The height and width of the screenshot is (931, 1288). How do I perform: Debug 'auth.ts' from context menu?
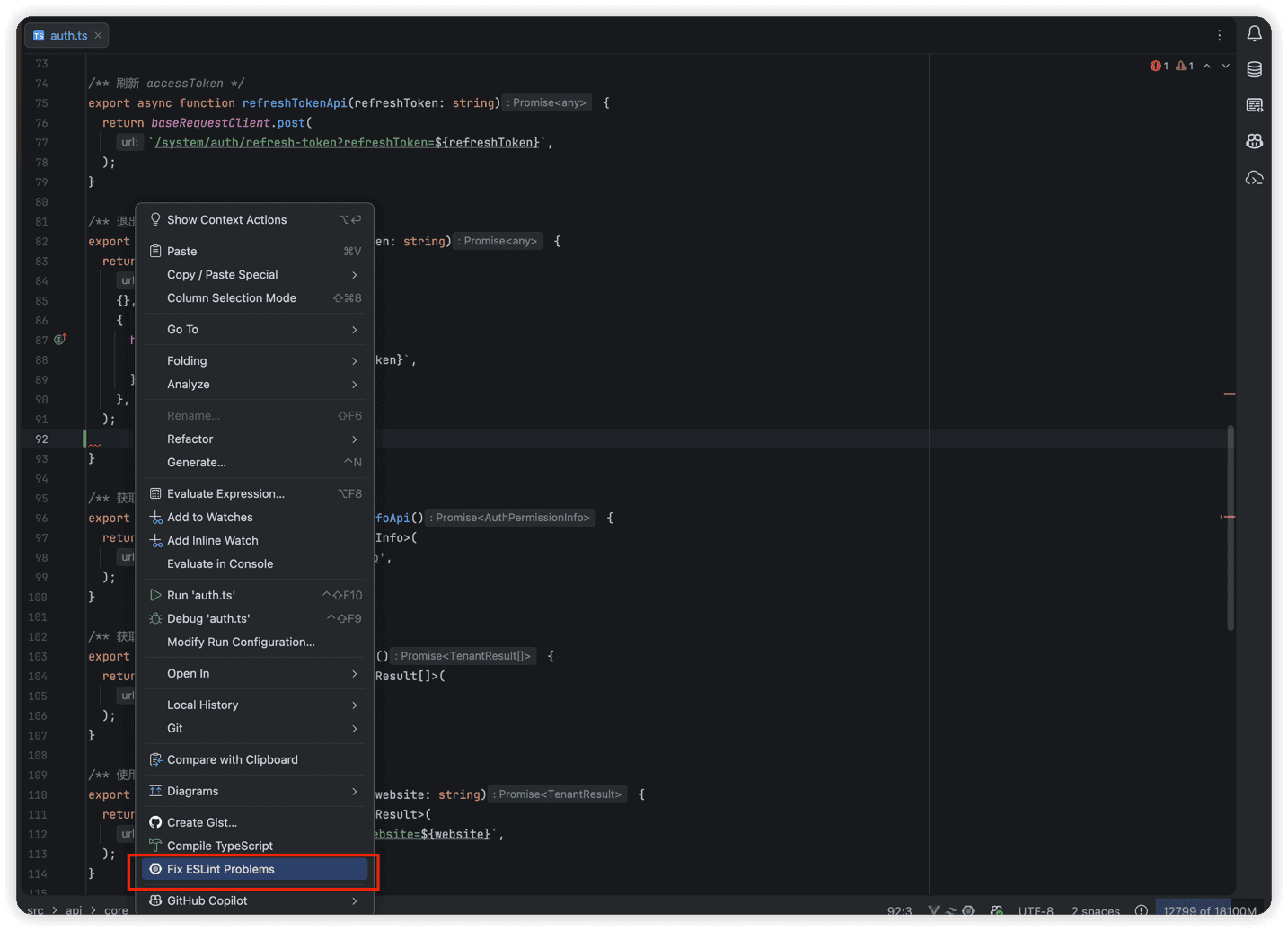coord(255,618)
